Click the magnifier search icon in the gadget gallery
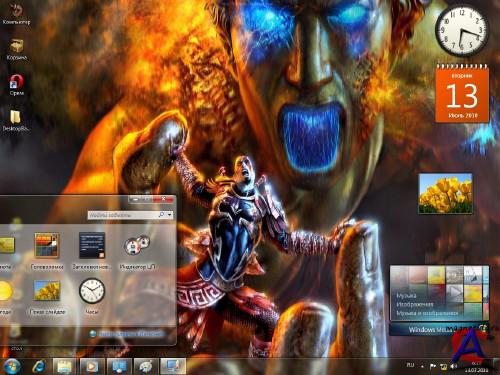Screen dimensions: 500x375 tap(161, 215)
